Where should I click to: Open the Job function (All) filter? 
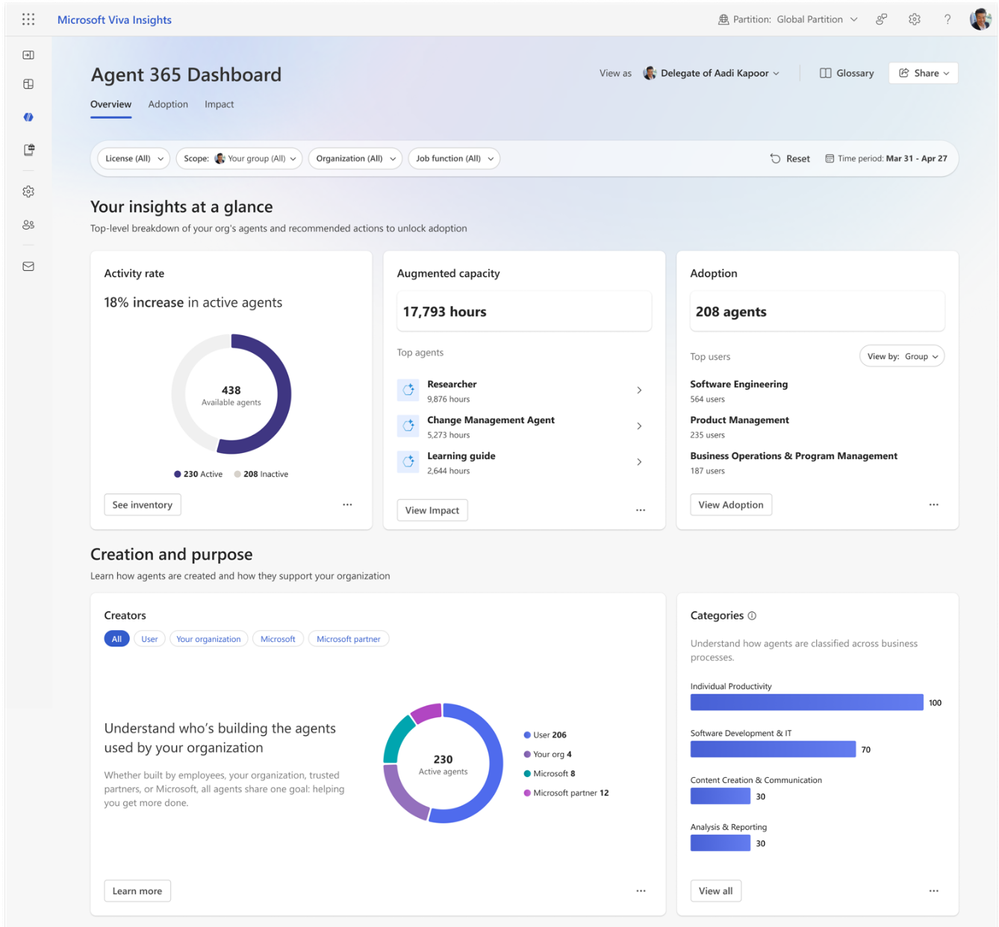tap(454, 159)
